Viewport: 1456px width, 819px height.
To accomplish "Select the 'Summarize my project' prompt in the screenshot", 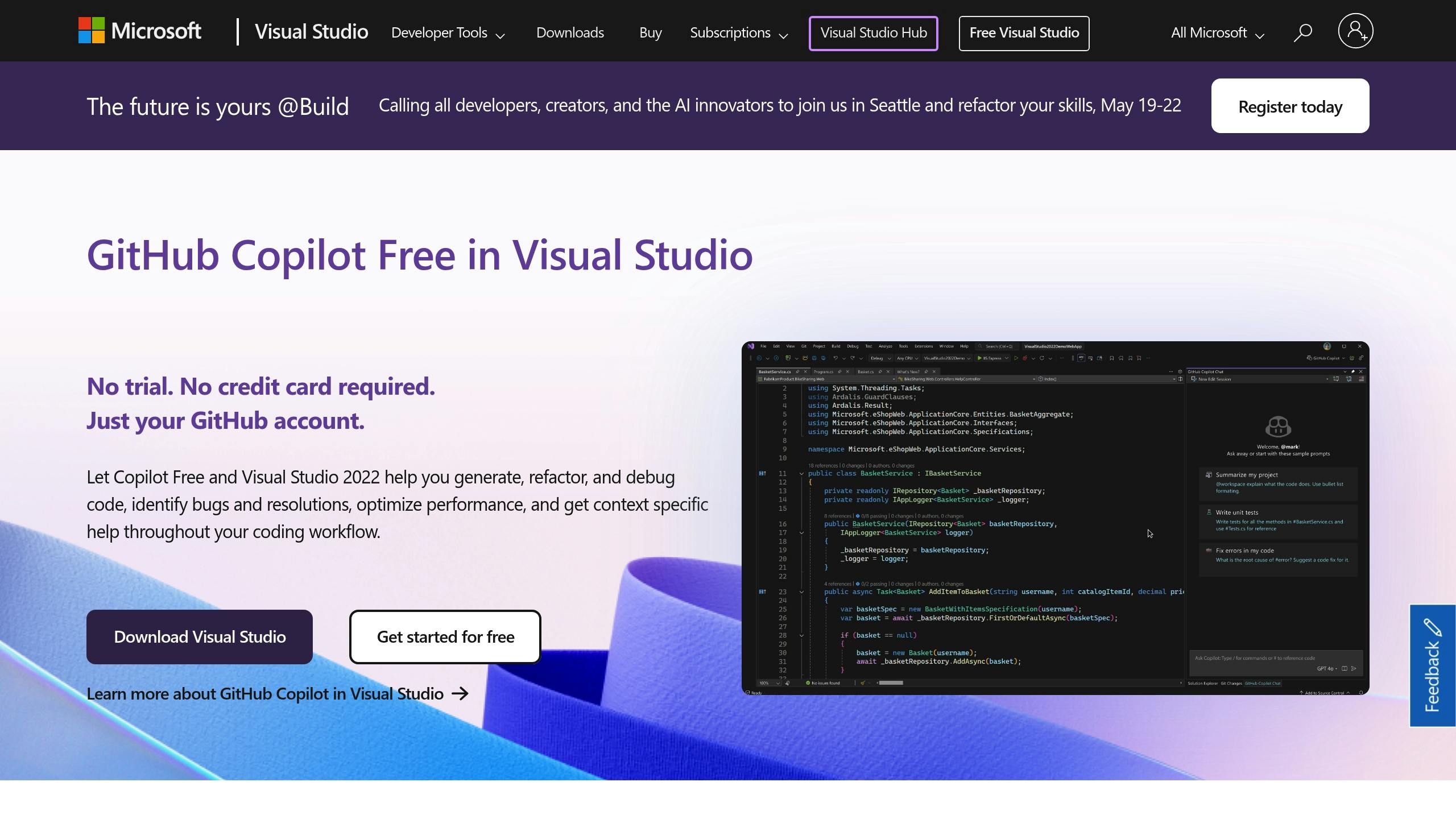I will (x=1278, y=483).
